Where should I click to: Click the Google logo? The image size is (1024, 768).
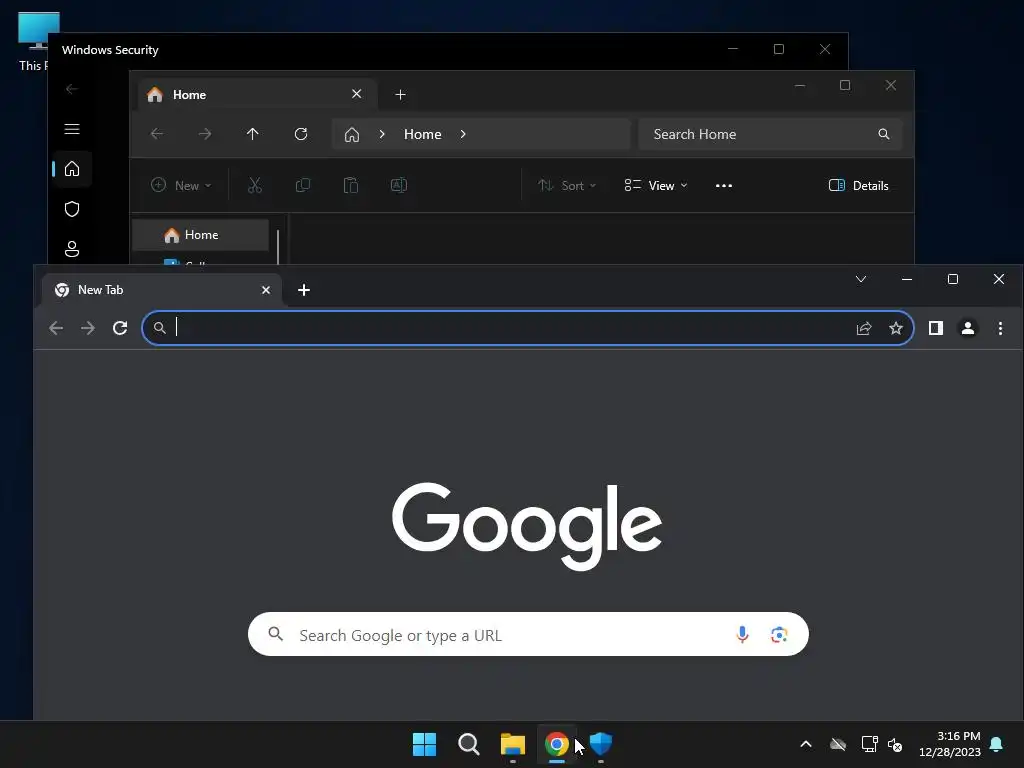tap(527, 526)
